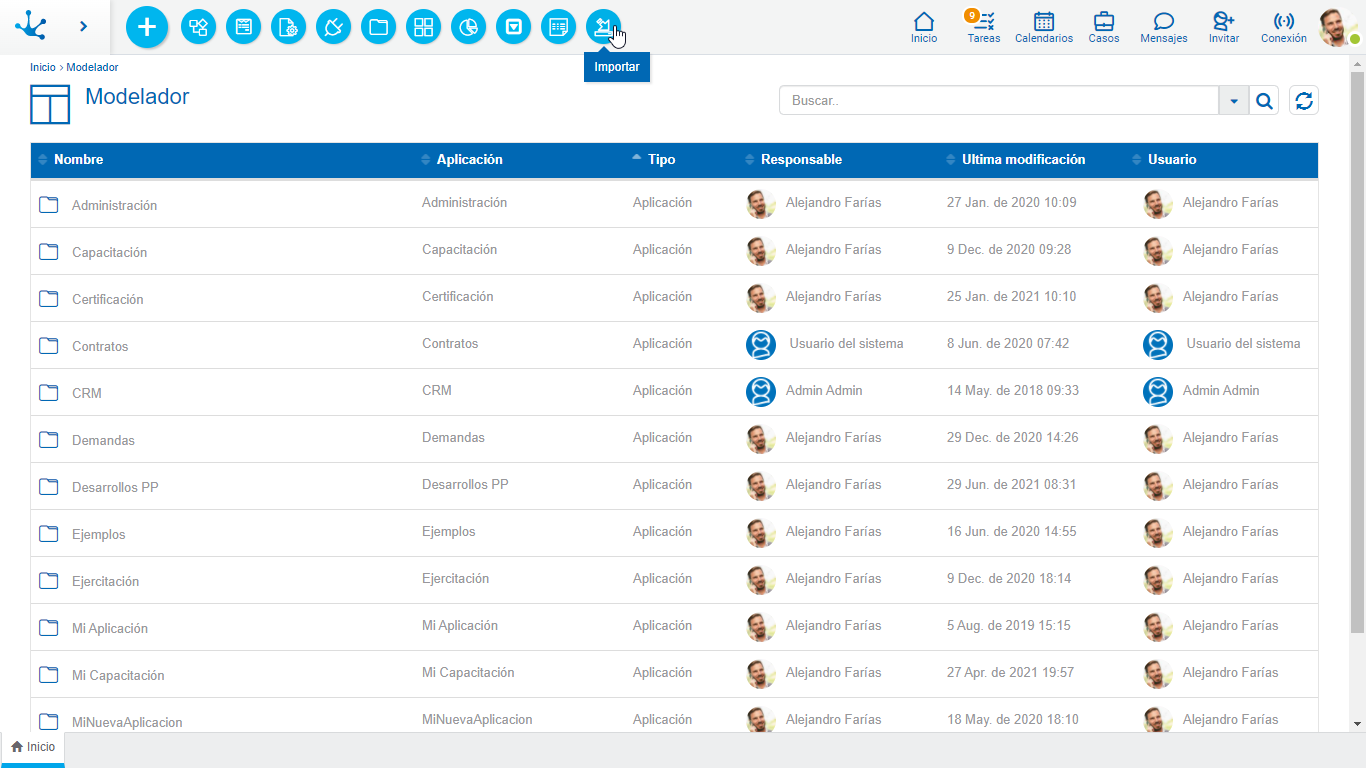
Task: Click the magnifying glass search button
Action: 1264,100
